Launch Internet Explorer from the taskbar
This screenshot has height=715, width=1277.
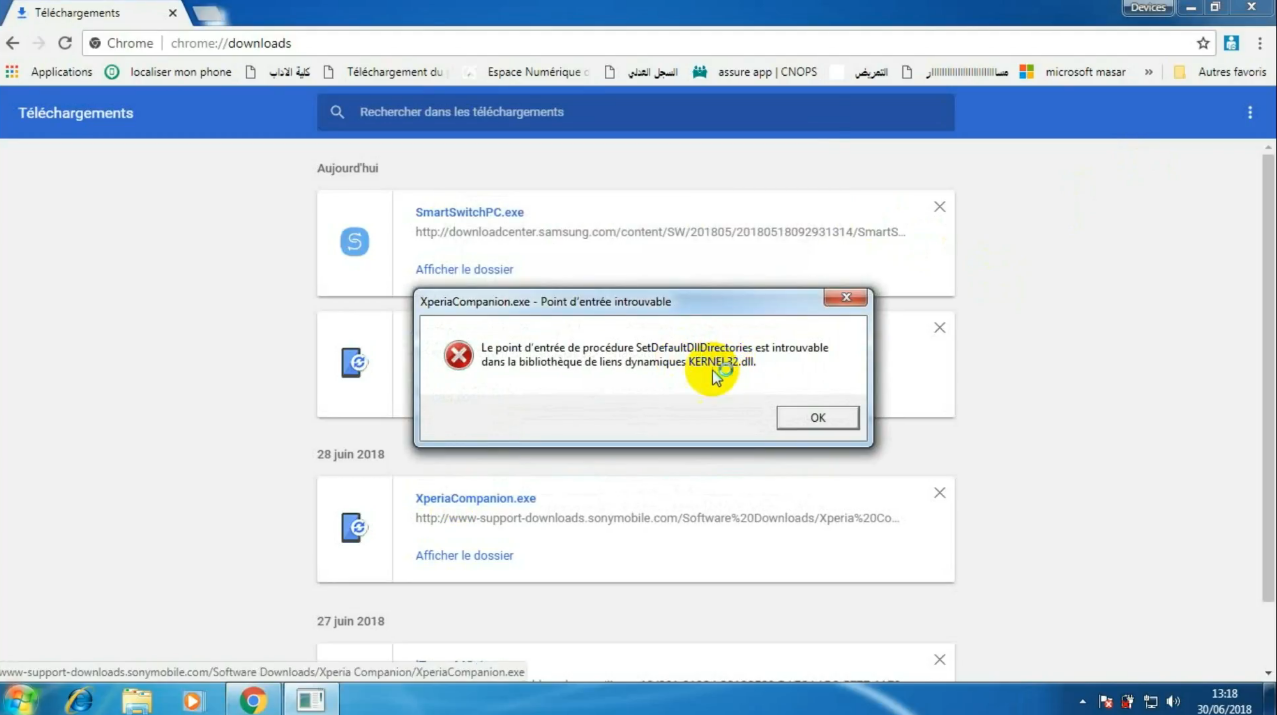[80, 700]
